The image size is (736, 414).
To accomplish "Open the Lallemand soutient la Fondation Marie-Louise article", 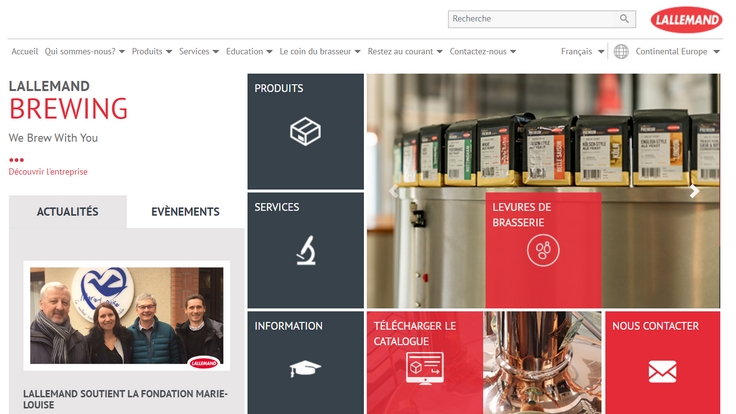I will click(x=125, y=399).
